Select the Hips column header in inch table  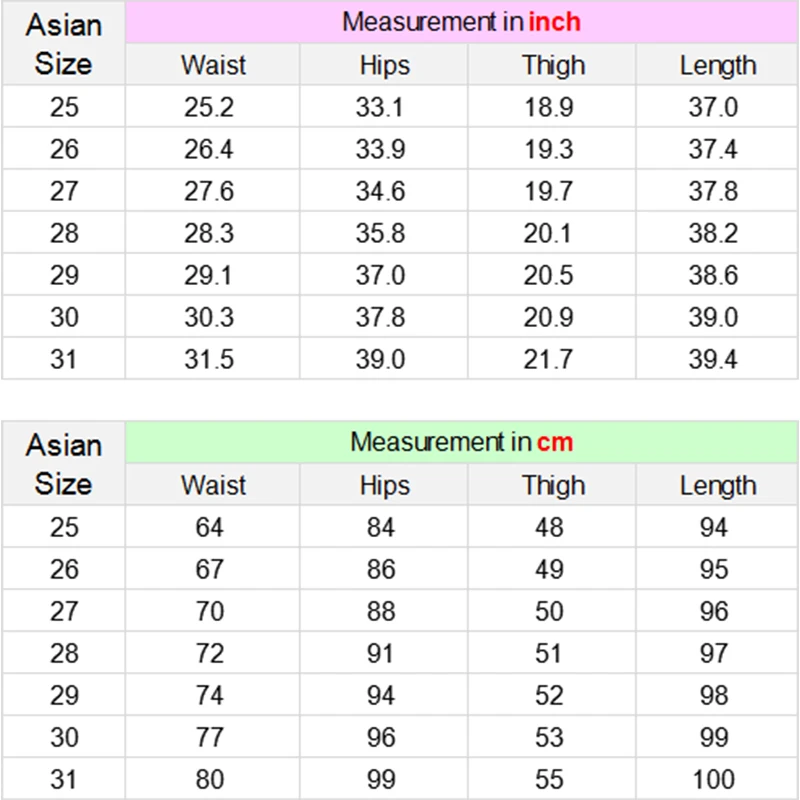coord(384,65)
